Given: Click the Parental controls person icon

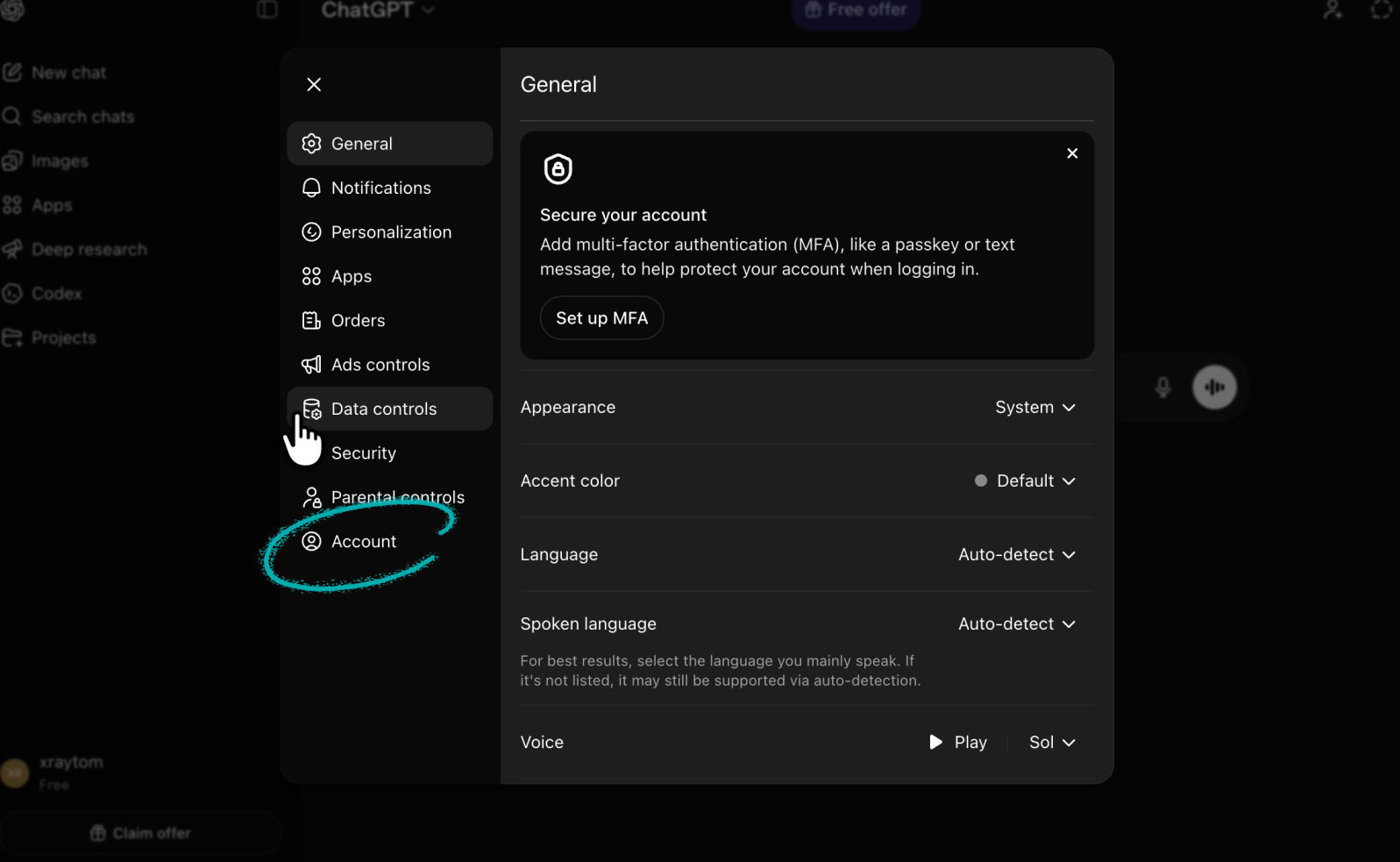Looking at the screenshot, I should (x=311, y=497).
